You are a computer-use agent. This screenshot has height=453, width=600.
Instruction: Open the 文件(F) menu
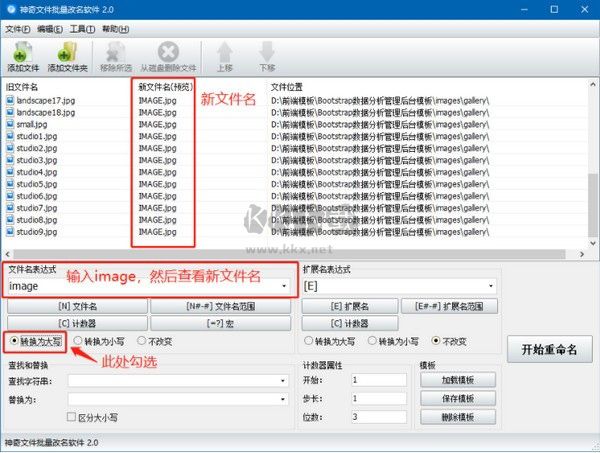(18, 29)
